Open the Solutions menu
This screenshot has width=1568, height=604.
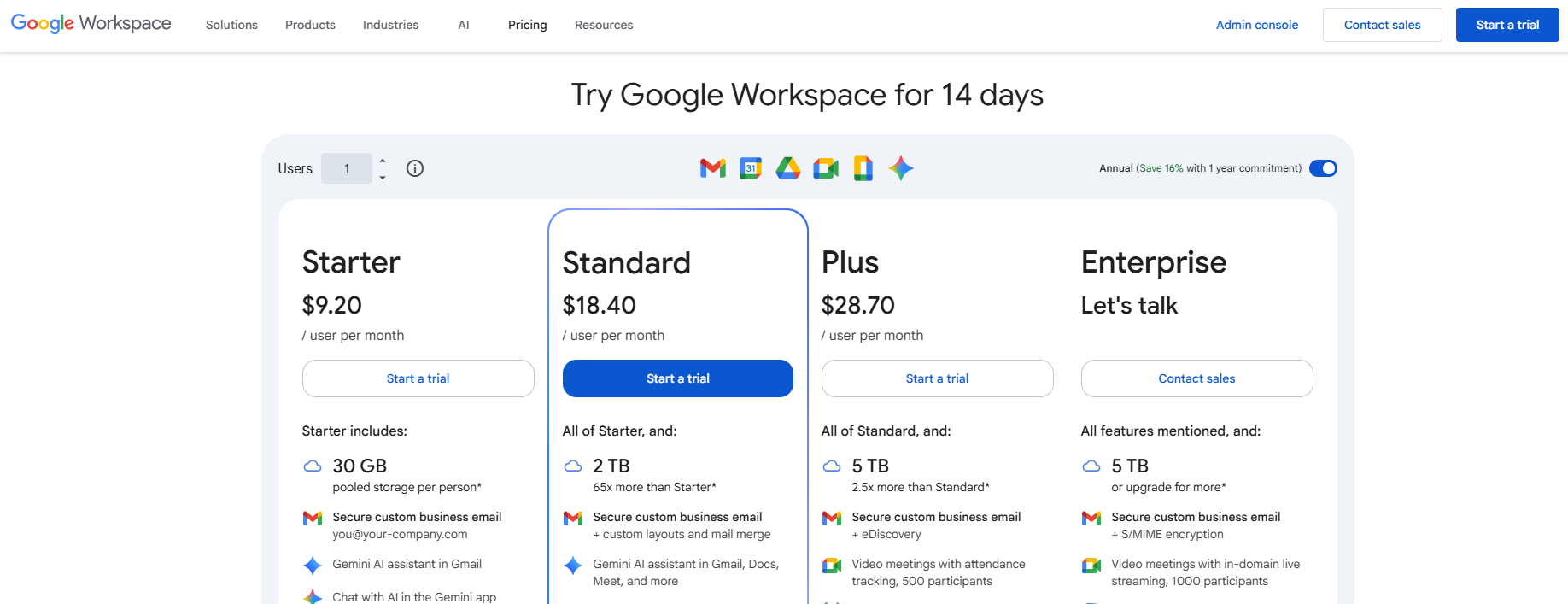231,25
